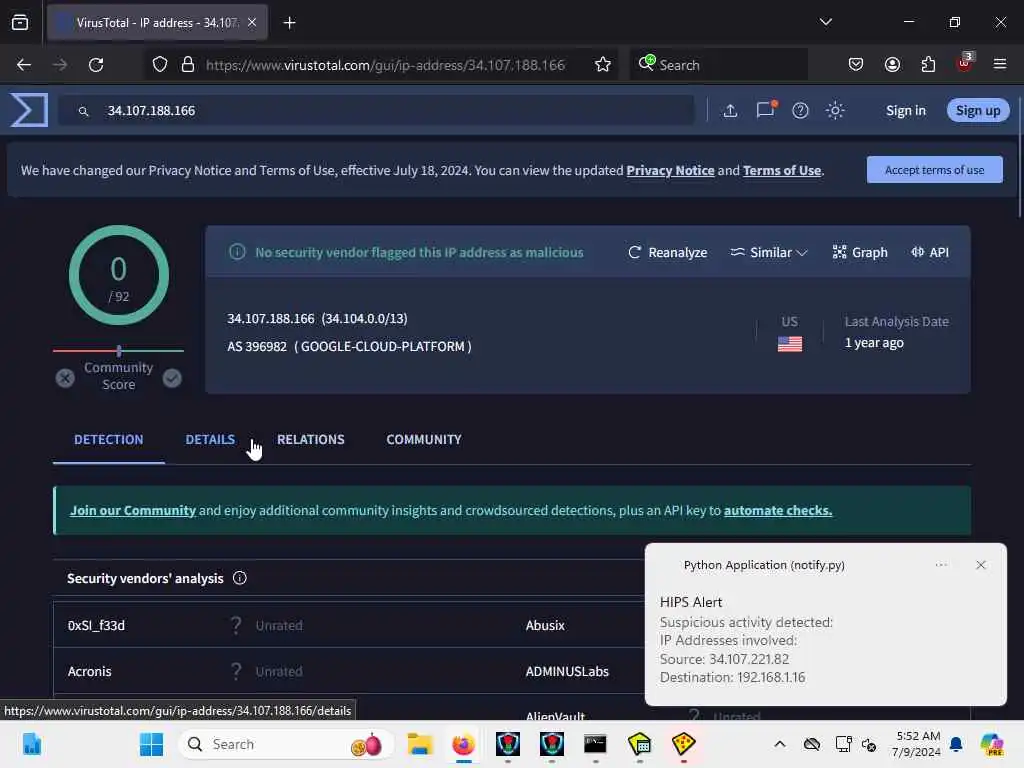
Task: Click the tracking protection shield icon
Action: coord(159,65)
